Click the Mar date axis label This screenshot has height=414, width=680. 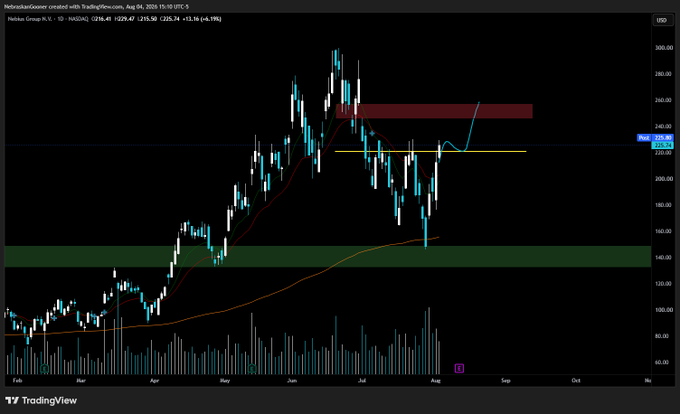coord(81,381)
